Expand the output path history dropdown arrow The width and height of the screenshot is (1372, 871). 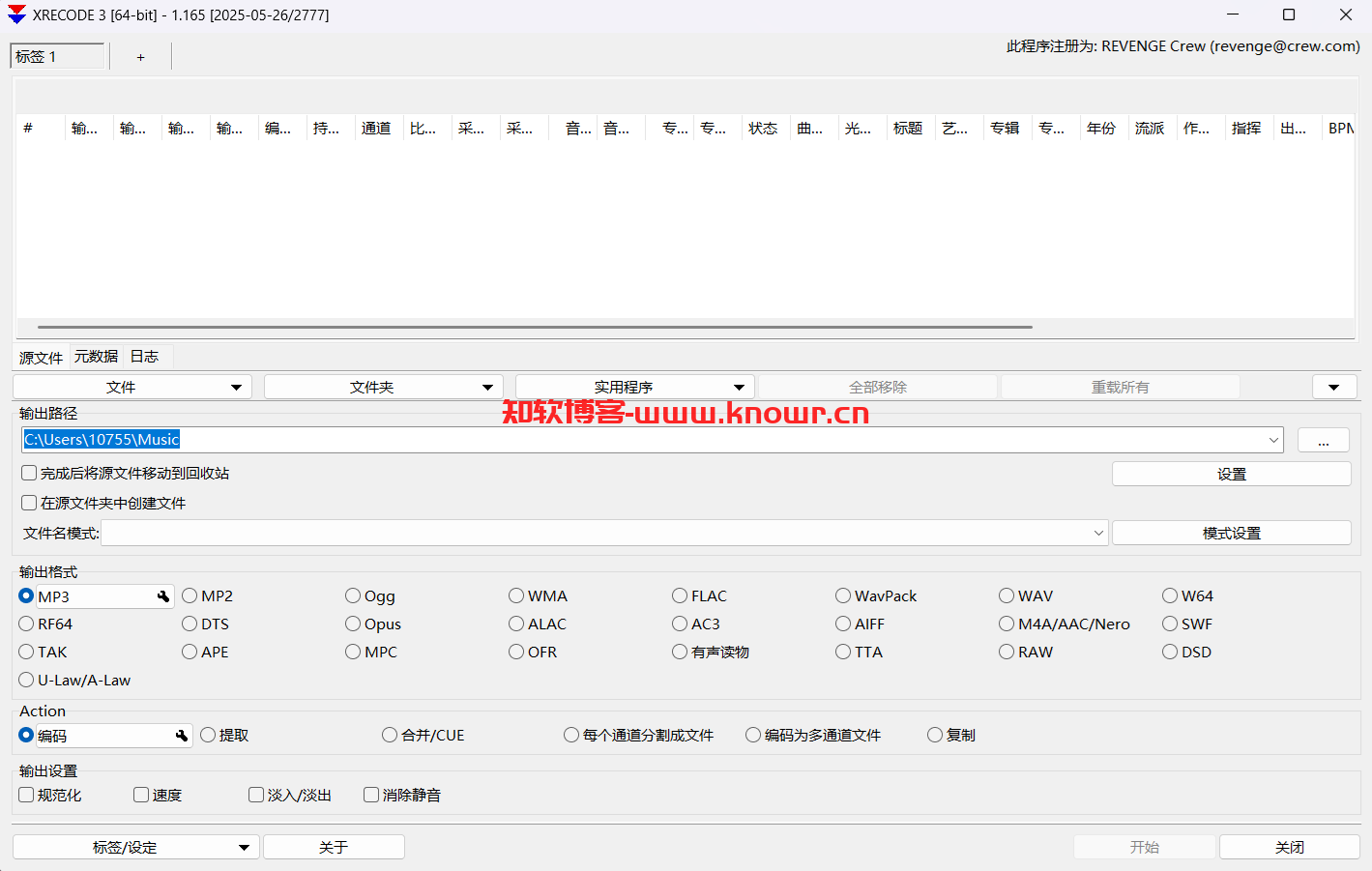[1273, 441]
